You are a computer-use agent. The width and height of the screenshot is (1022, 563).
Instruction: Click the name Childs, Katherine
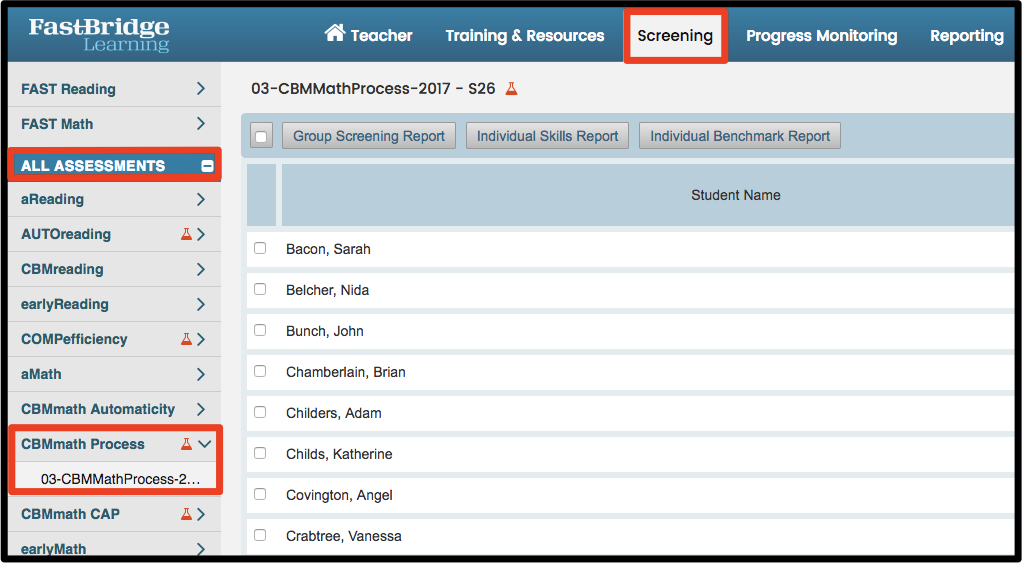point(339,454)
